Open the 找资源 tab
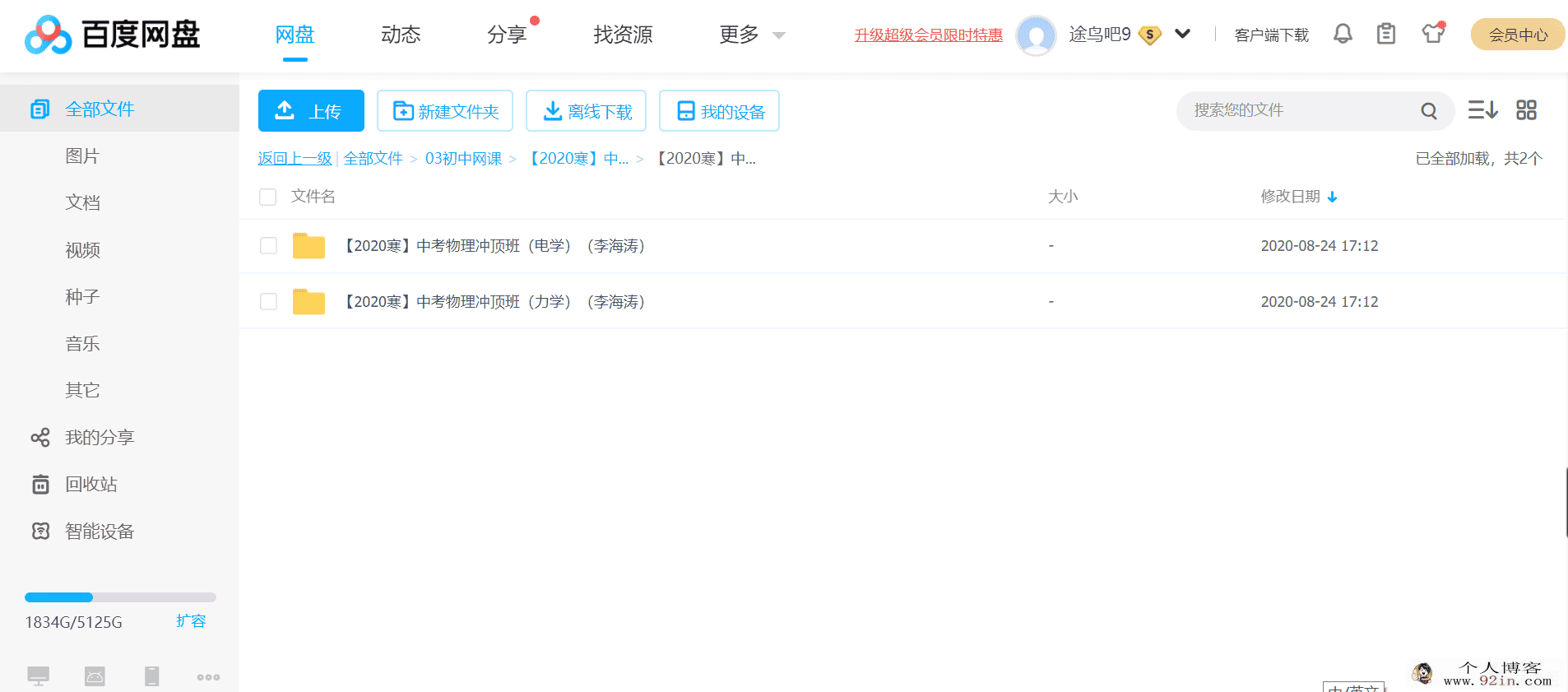 click(x=623, y=35)
